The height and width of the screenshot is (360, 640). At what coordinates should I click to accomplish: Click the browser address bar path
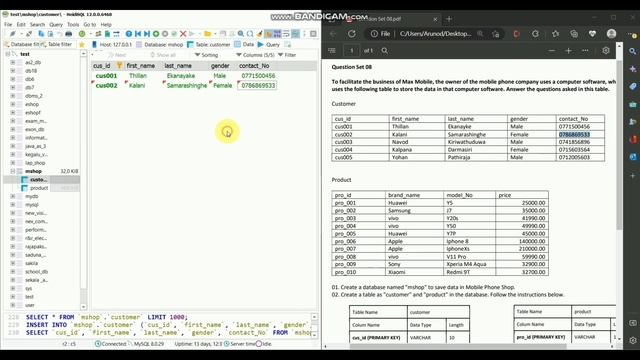point(435,34)
